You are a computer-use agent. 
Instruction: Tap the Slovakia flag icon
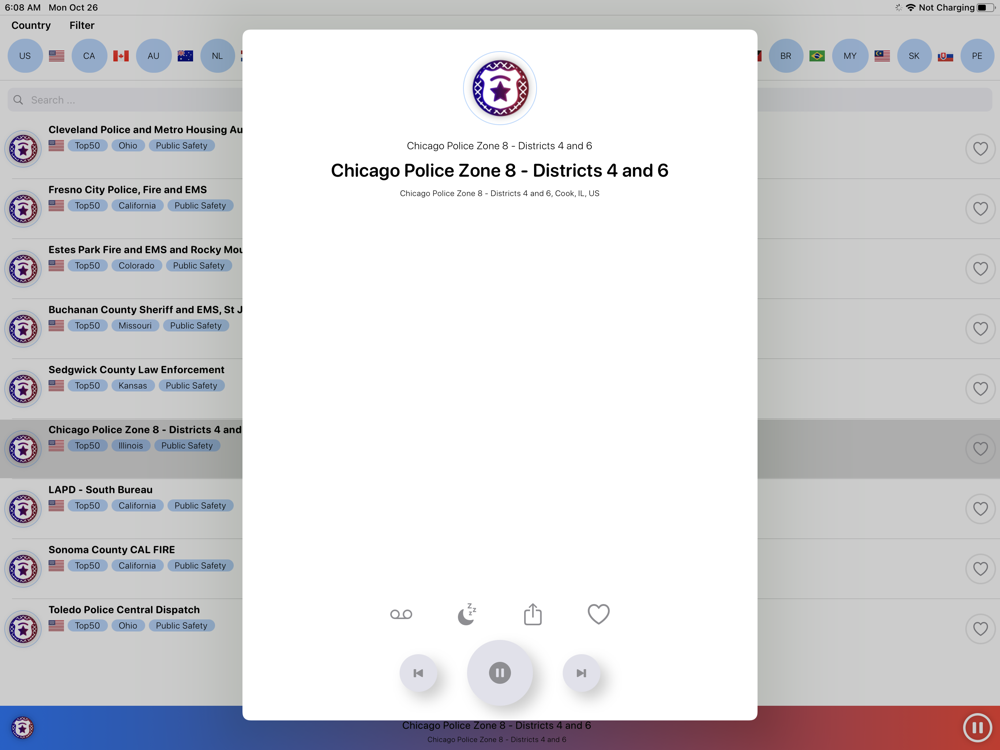[x=945, y=56]
